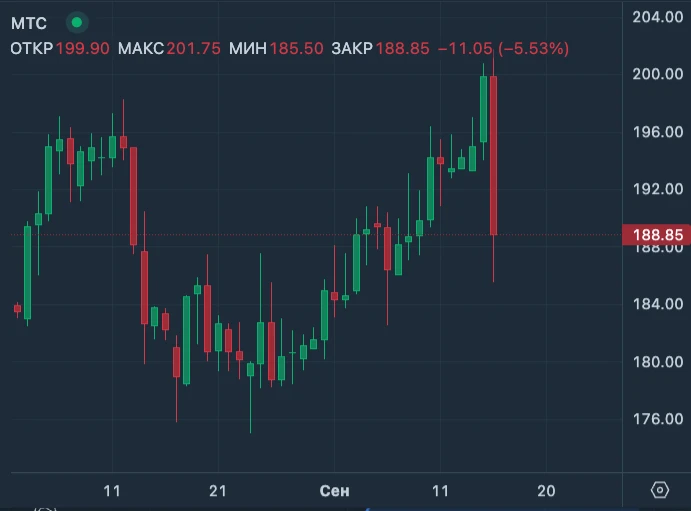Click the ЗАКР value 188.85
691x511 pixels.
tap(402, 48)
